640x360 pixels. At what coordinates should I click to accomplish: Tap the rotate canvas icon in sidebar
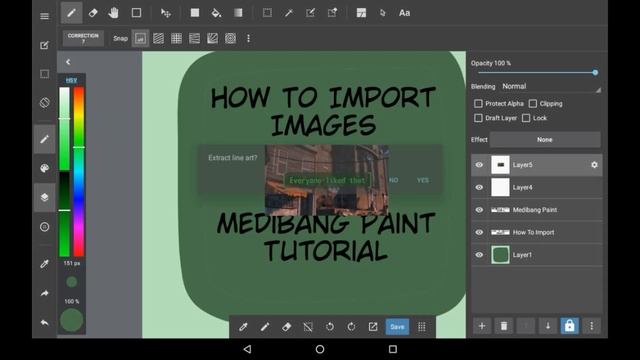point(44,103)
